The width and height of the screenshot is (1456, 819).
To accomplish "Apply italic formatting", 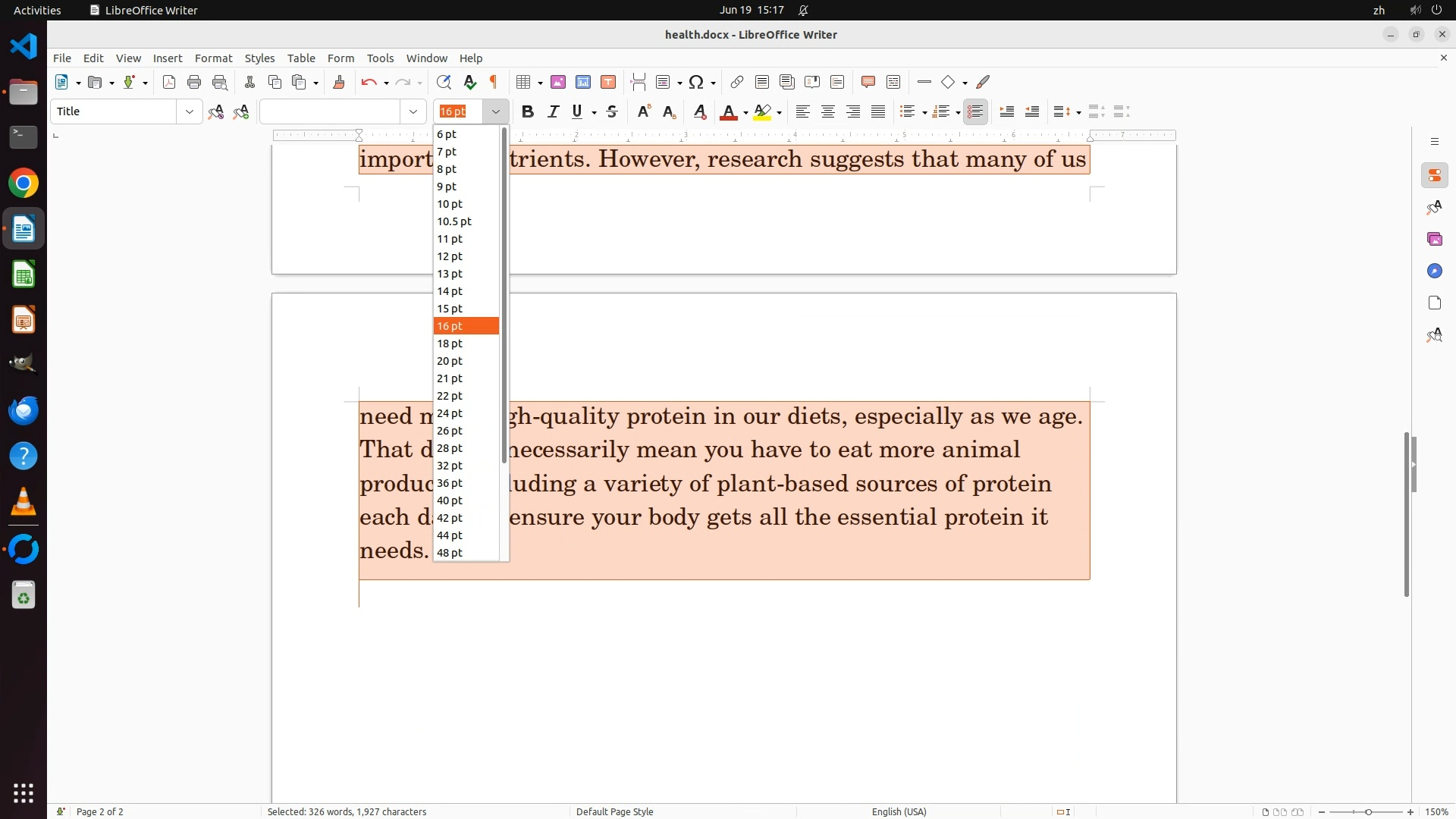I will pos(553,112).
